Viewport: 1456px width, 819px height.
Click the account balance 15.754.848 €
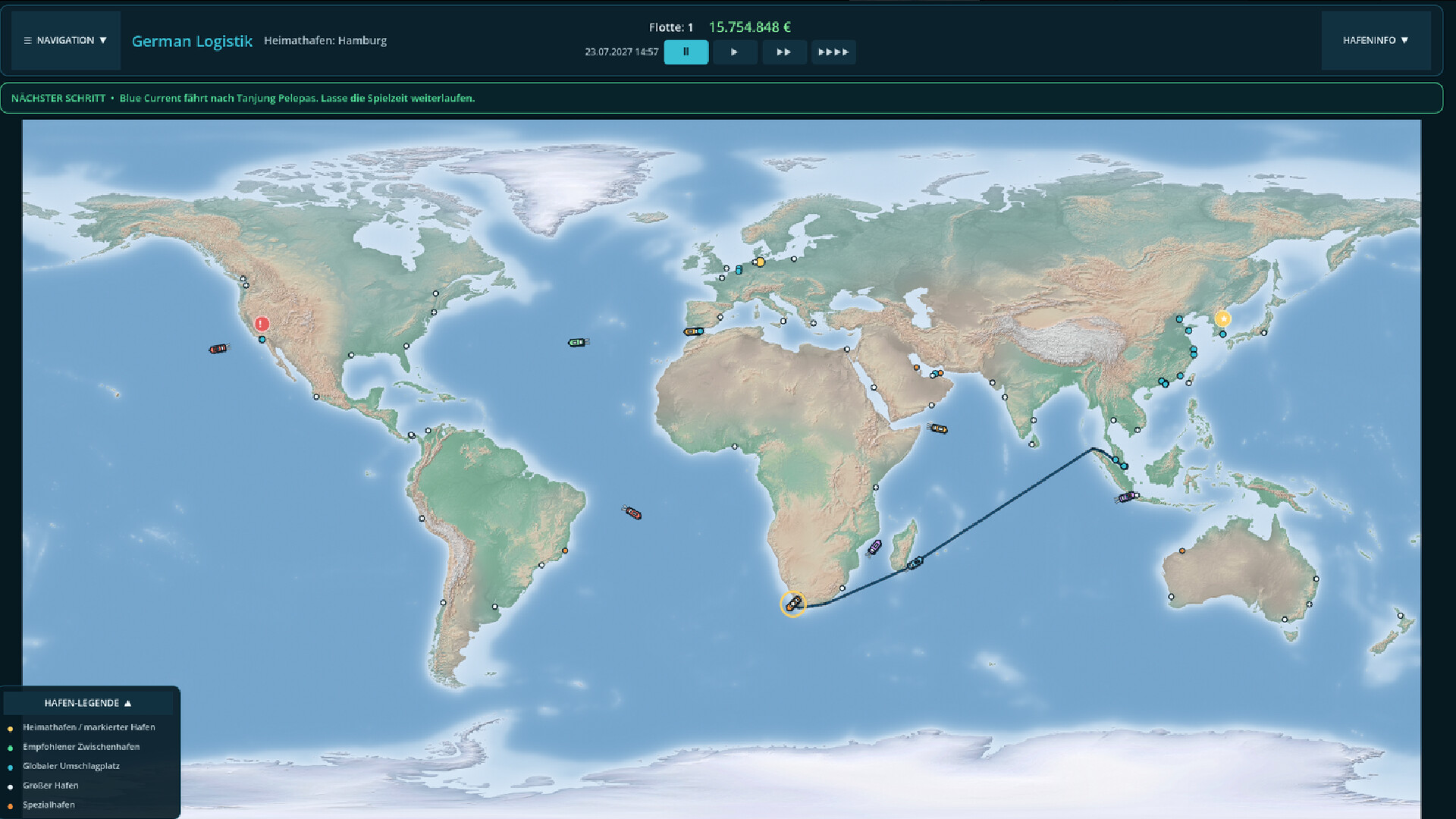[x=749, y=27]
